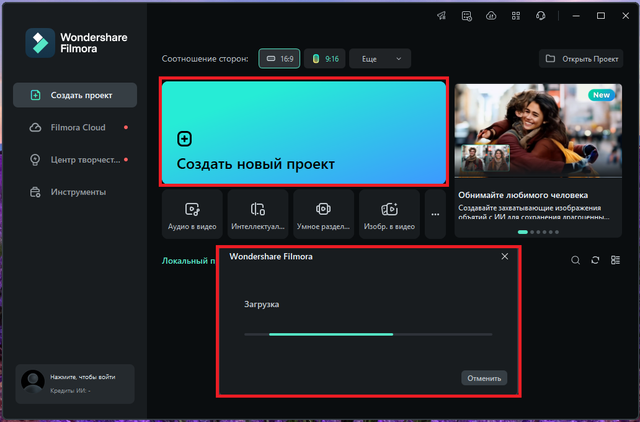The width and height of the screenshot is (640, 422).
Task: Click the Загрузка progress bar
Action: pyautogui.click(x=368, y=334)
